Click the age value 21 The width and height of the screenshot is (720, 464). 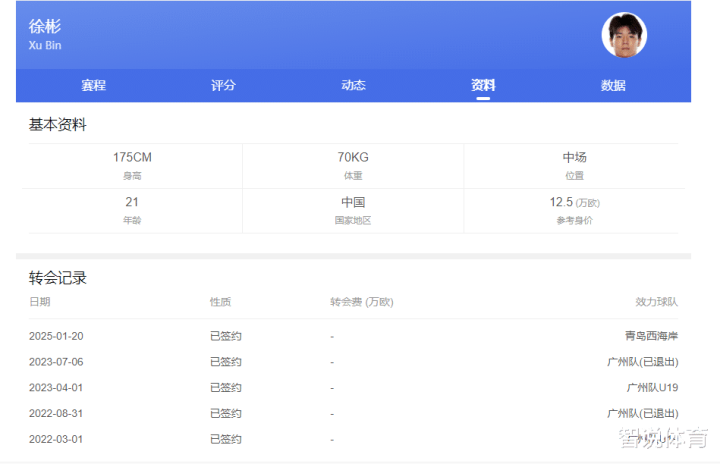point(132,202)
